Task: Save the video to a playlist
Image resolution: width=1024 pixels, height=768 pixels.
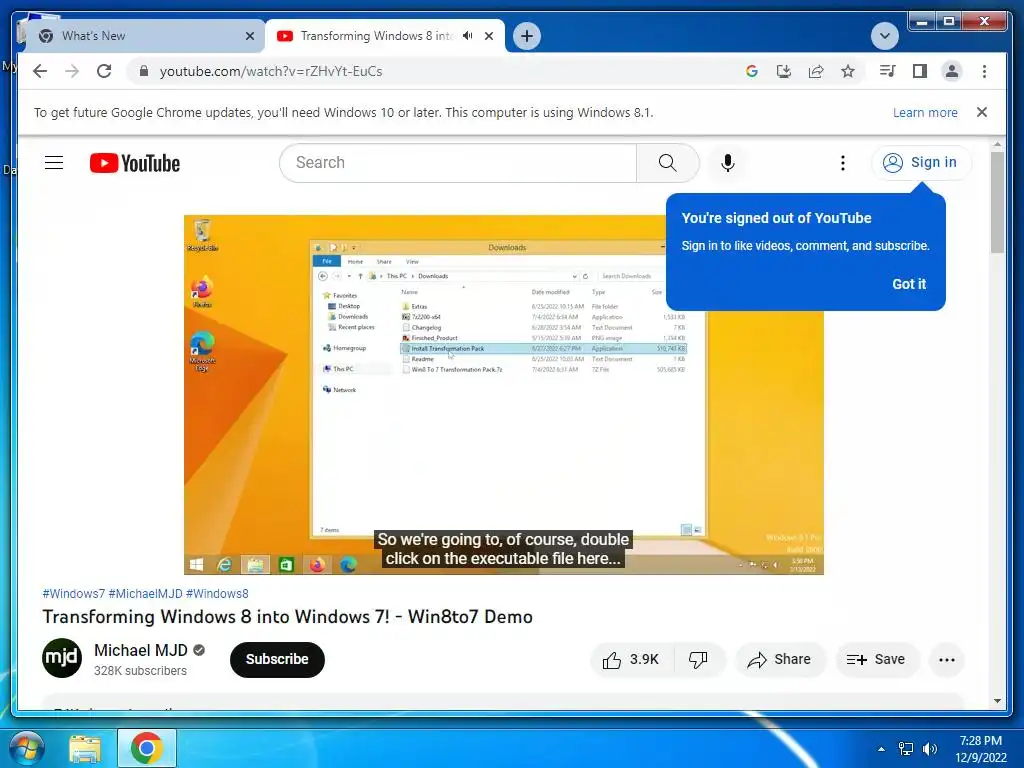Action: (x=877, y=660)
